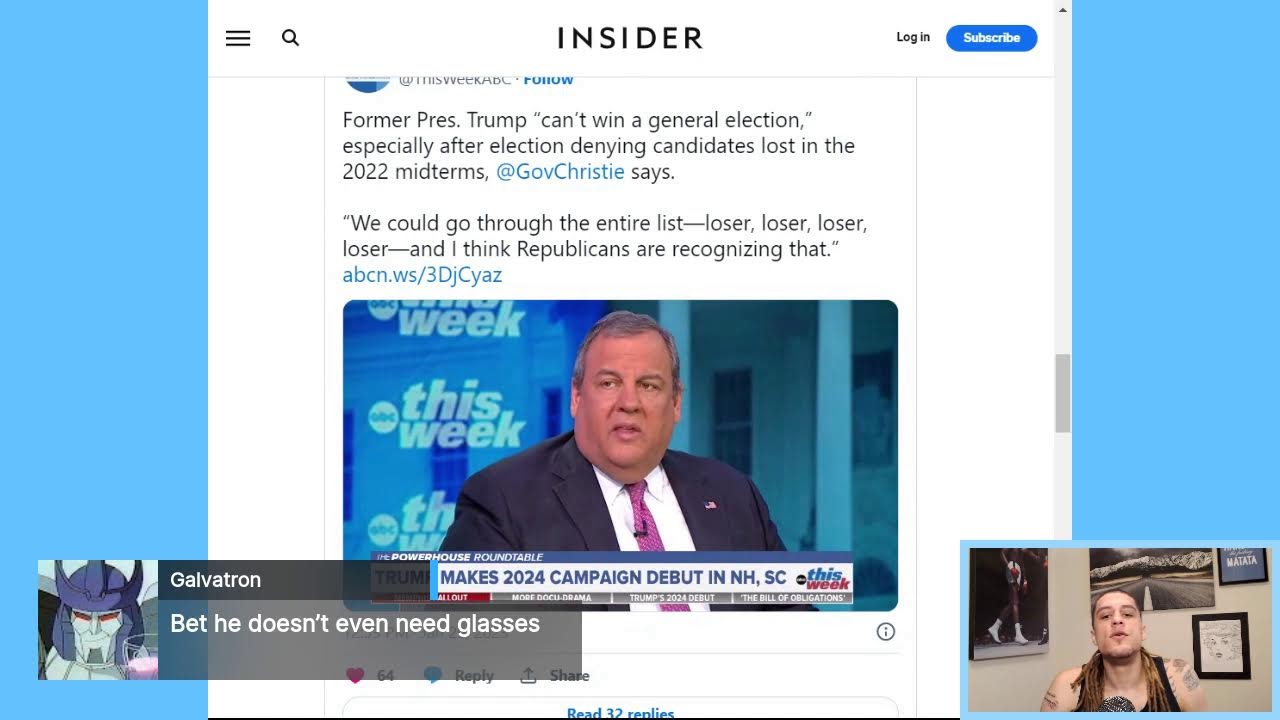Viewport: 1280px width, 720px height.
Task: Share the tweet via share icon
Action: (528, 676)
